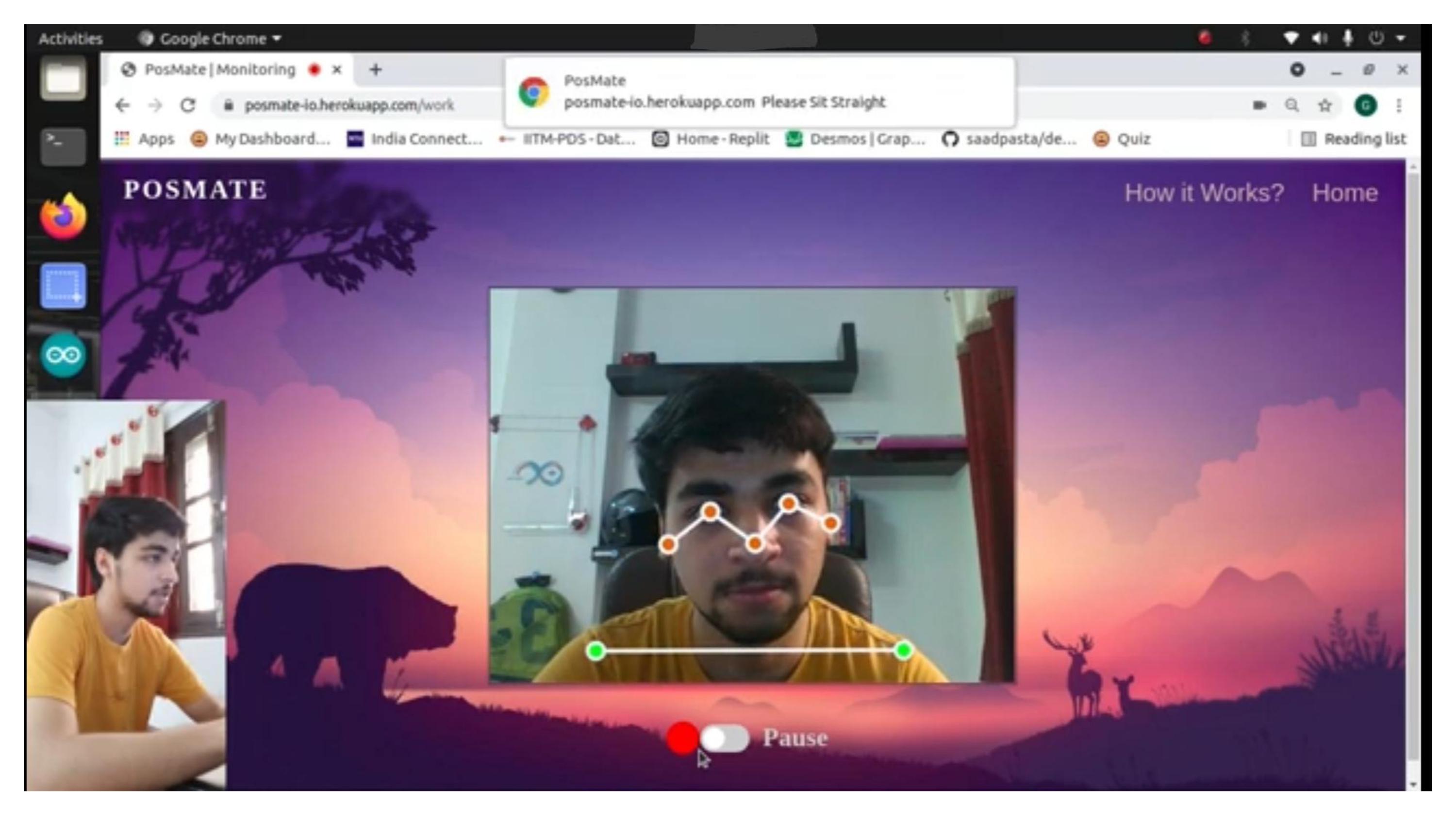This screenshot has width=1456, height=819.
Task: Click the browser back arrow
Action: tap(123, 105)
